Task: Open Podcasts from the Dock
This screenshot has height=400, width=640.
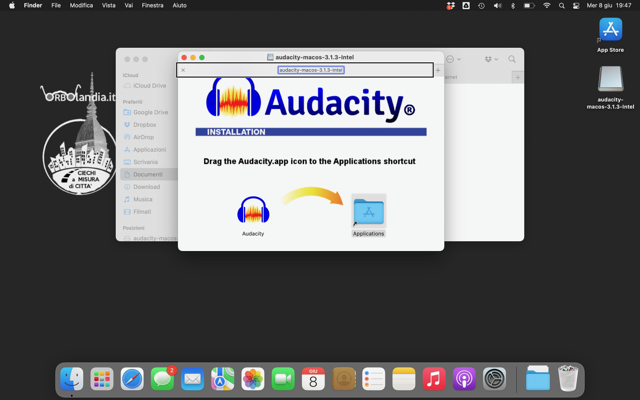Action: pyautogui.click(x=464, y=379)
